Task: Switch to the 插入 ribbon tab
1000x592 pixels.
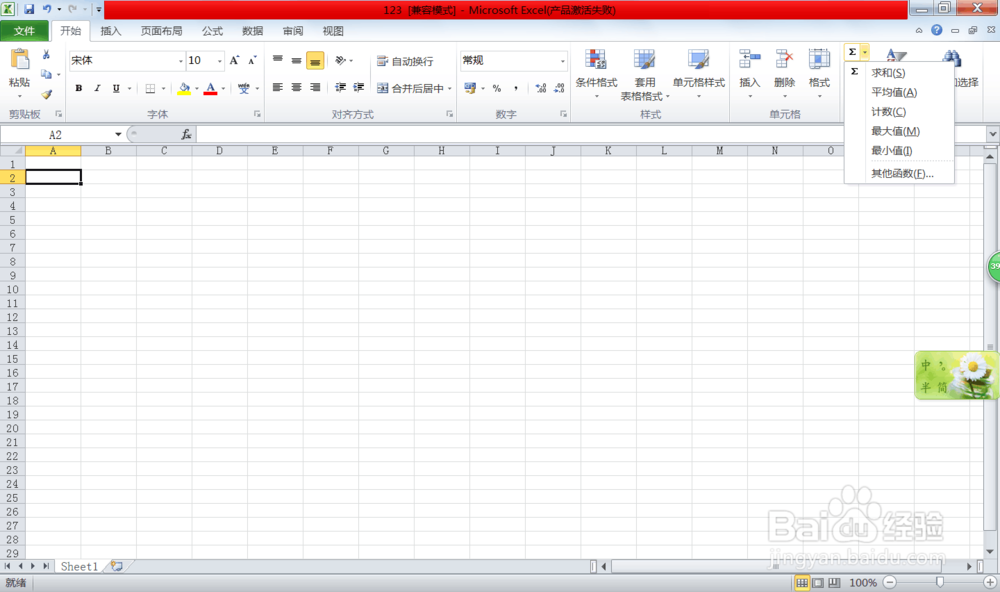Action: (110, 31)
